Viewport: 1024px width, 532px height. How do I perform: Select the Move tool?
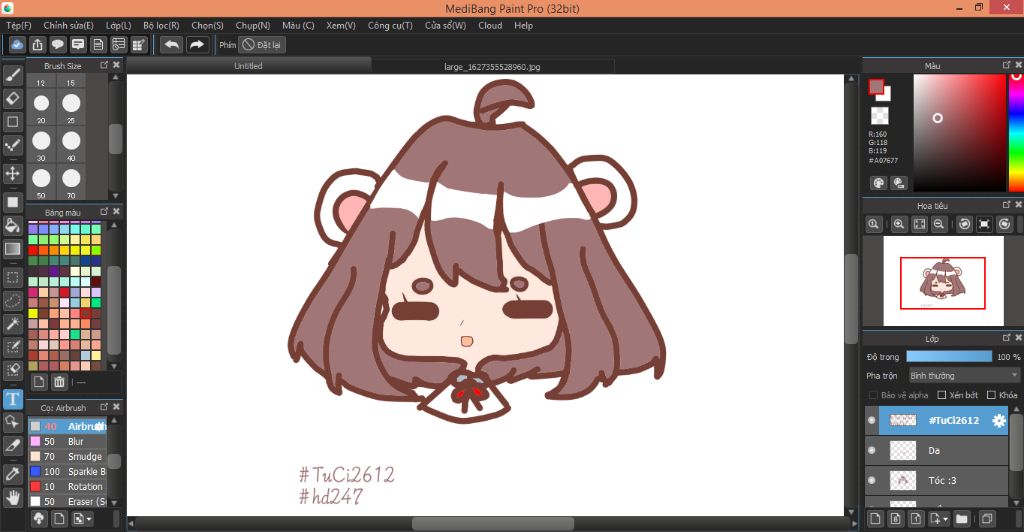pos(12,174)
